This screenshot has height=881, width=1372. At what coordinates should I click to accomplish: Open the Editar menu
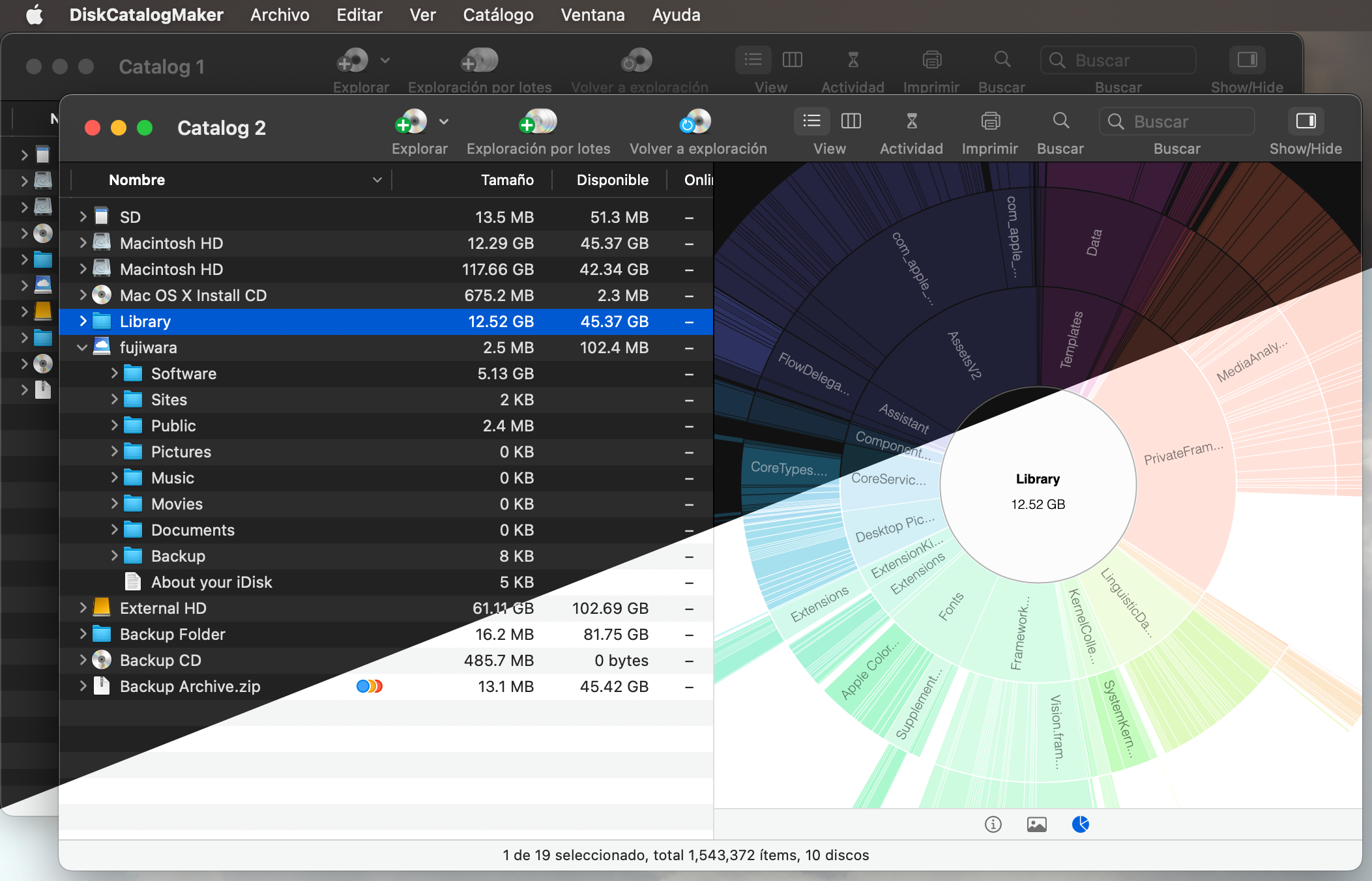click(x=359, y=14)
